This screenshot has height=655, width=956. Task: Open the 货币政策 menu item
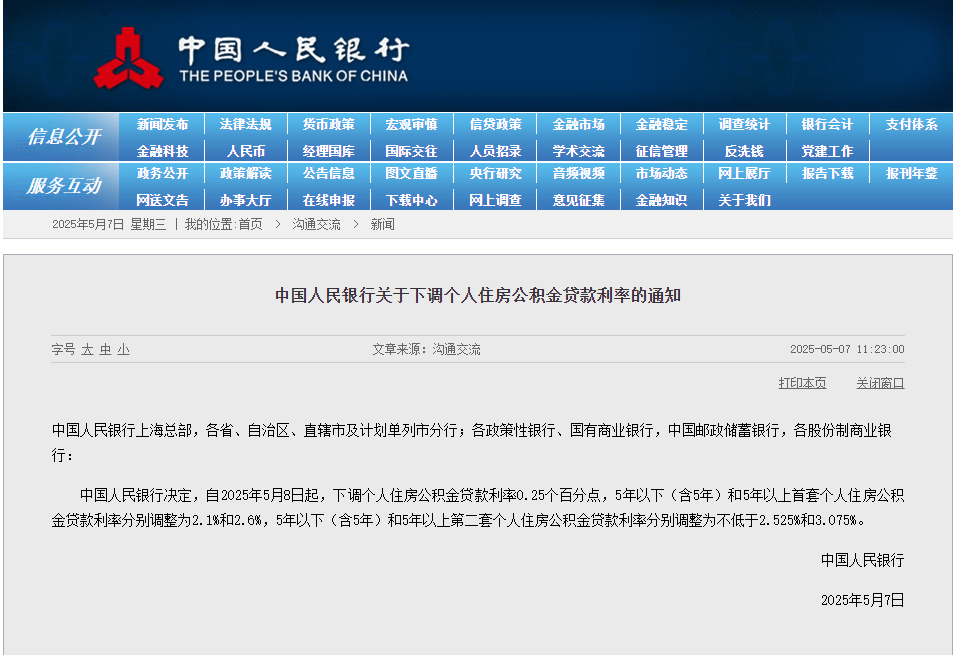pos(329,125)
